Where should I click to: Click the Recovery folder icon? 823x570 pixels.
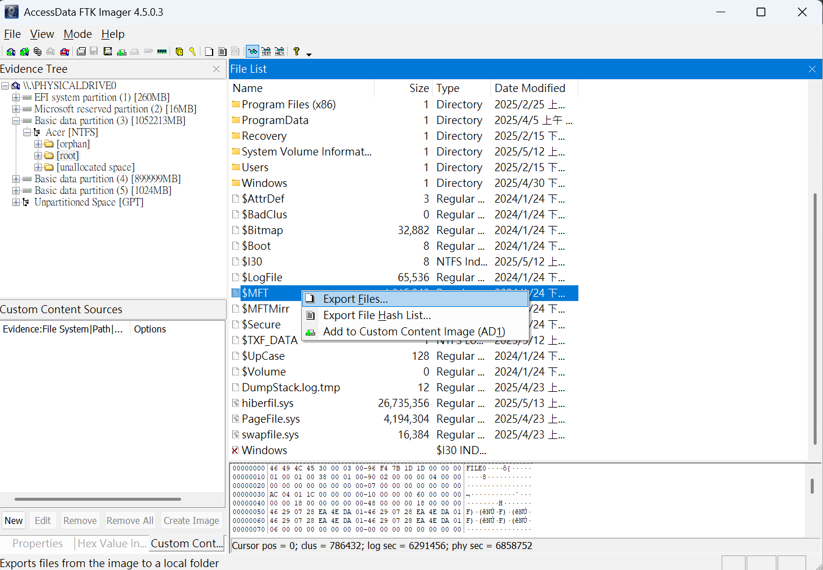tap(236, 136)
